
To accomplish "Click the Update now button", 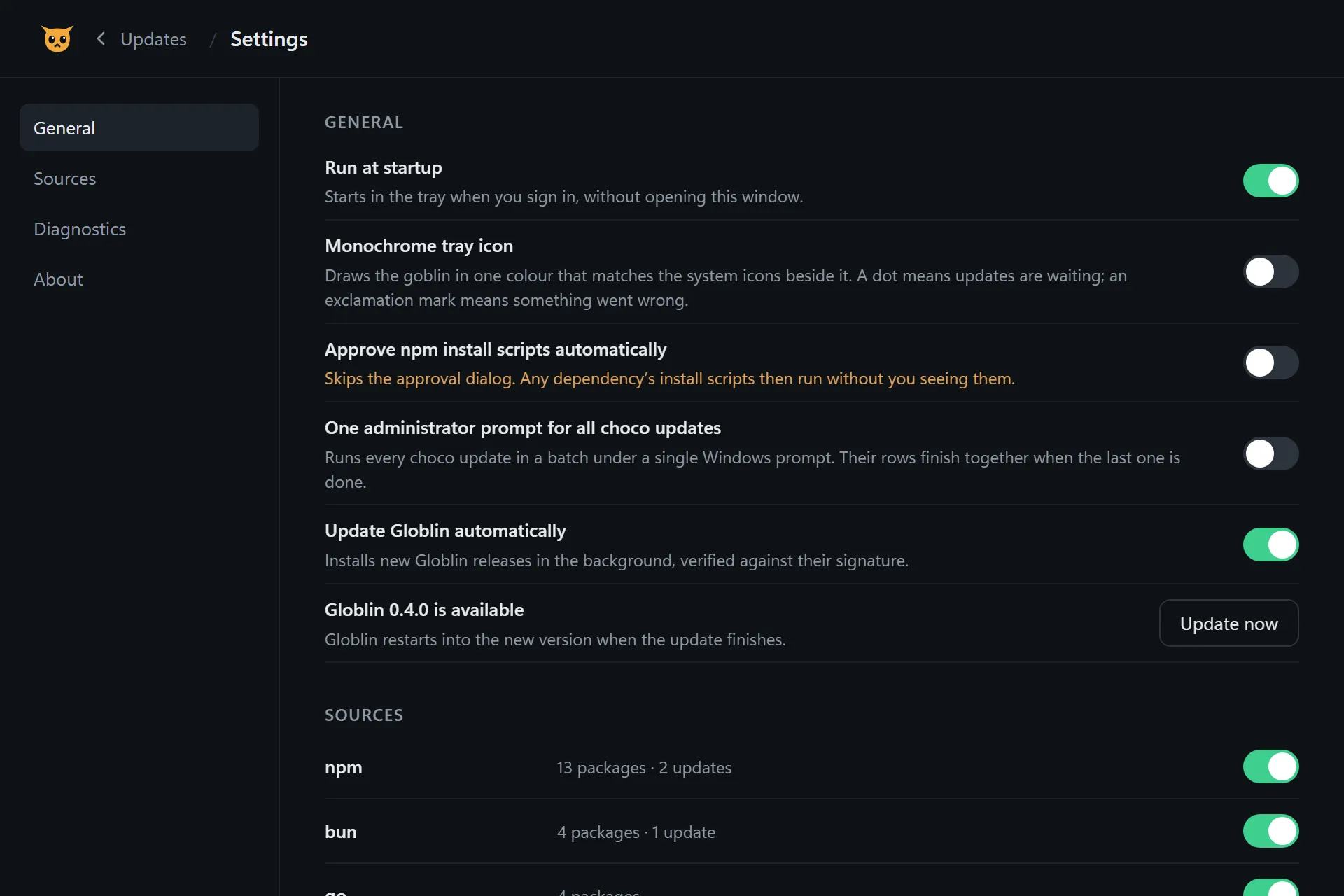I will click(1228, 623).
